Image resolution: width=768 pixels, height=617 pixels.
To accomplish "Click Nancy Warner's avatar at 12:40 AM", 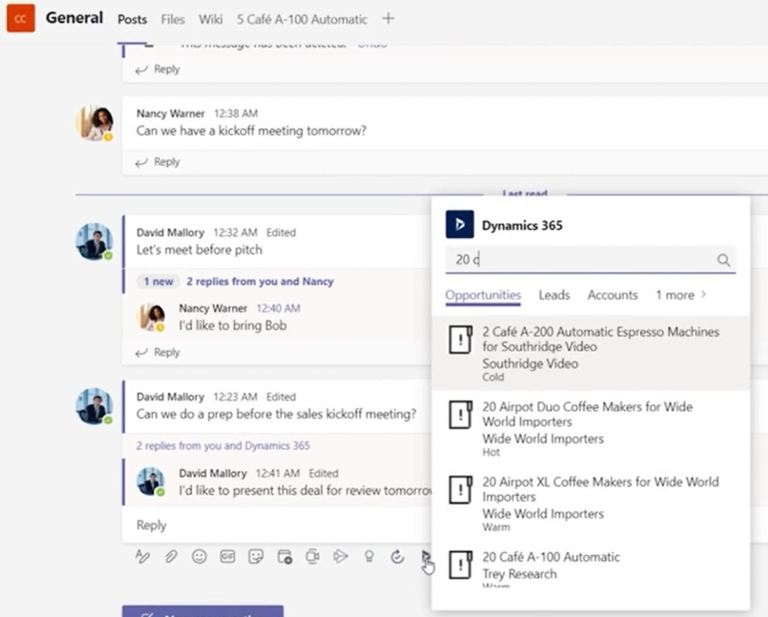I will (x=151, y=317).
